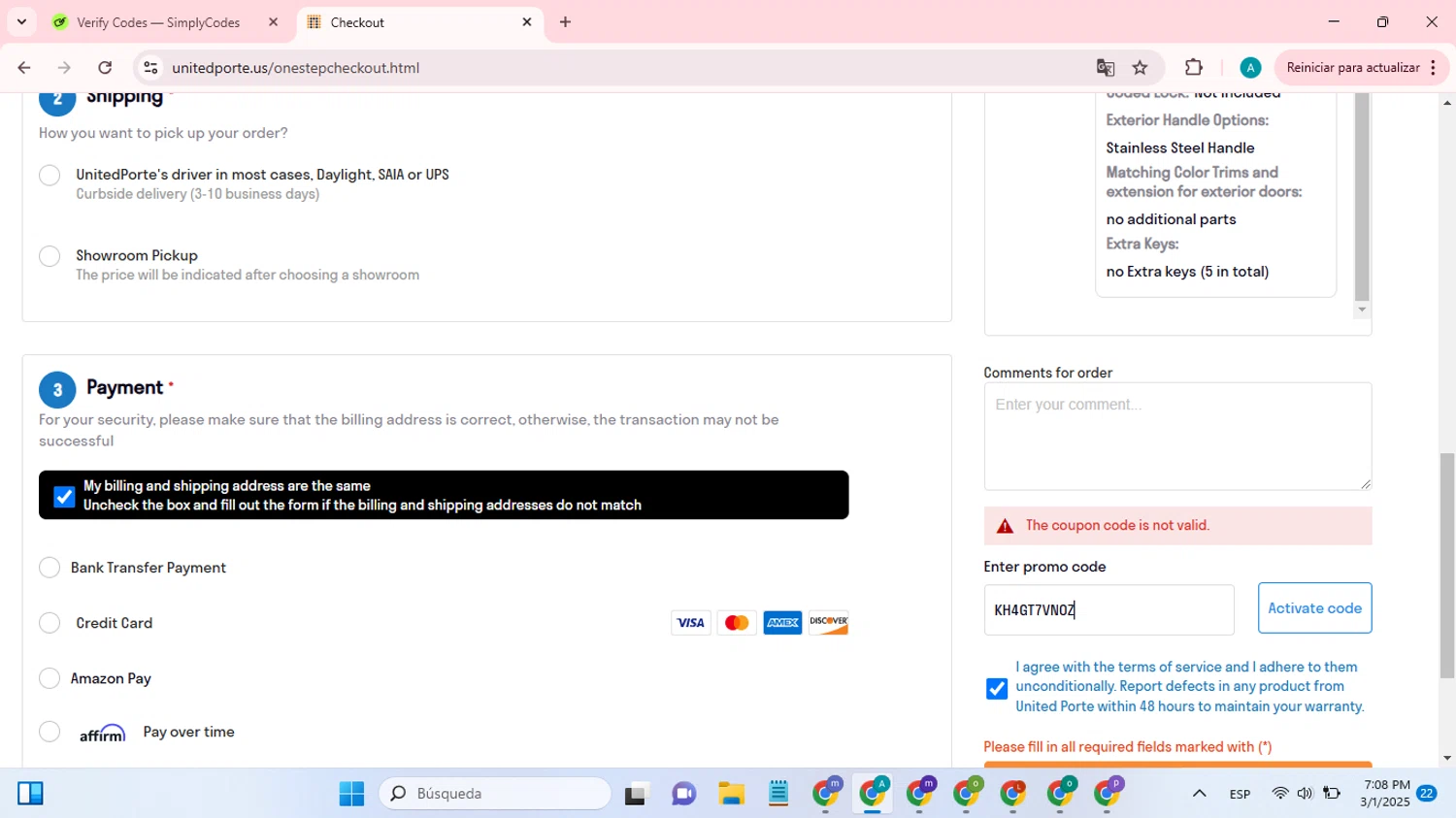
Task: Open the battery status tray icon
Action: [x=1332, y=794]
